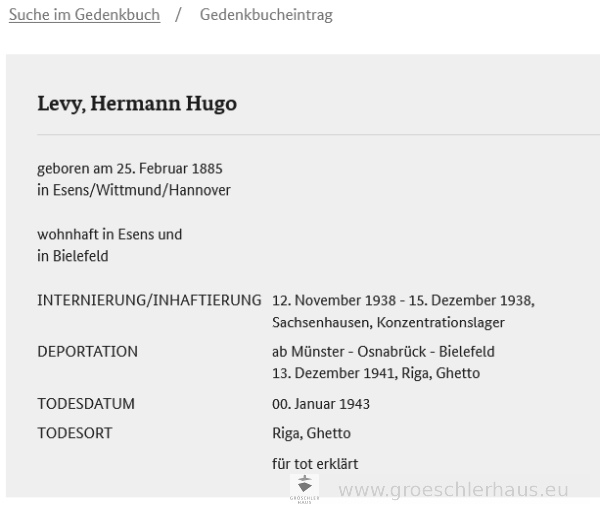Screen dimensions: 600x514
Task: Click the 'für tot erklärt' text
Action: [315, 463]
